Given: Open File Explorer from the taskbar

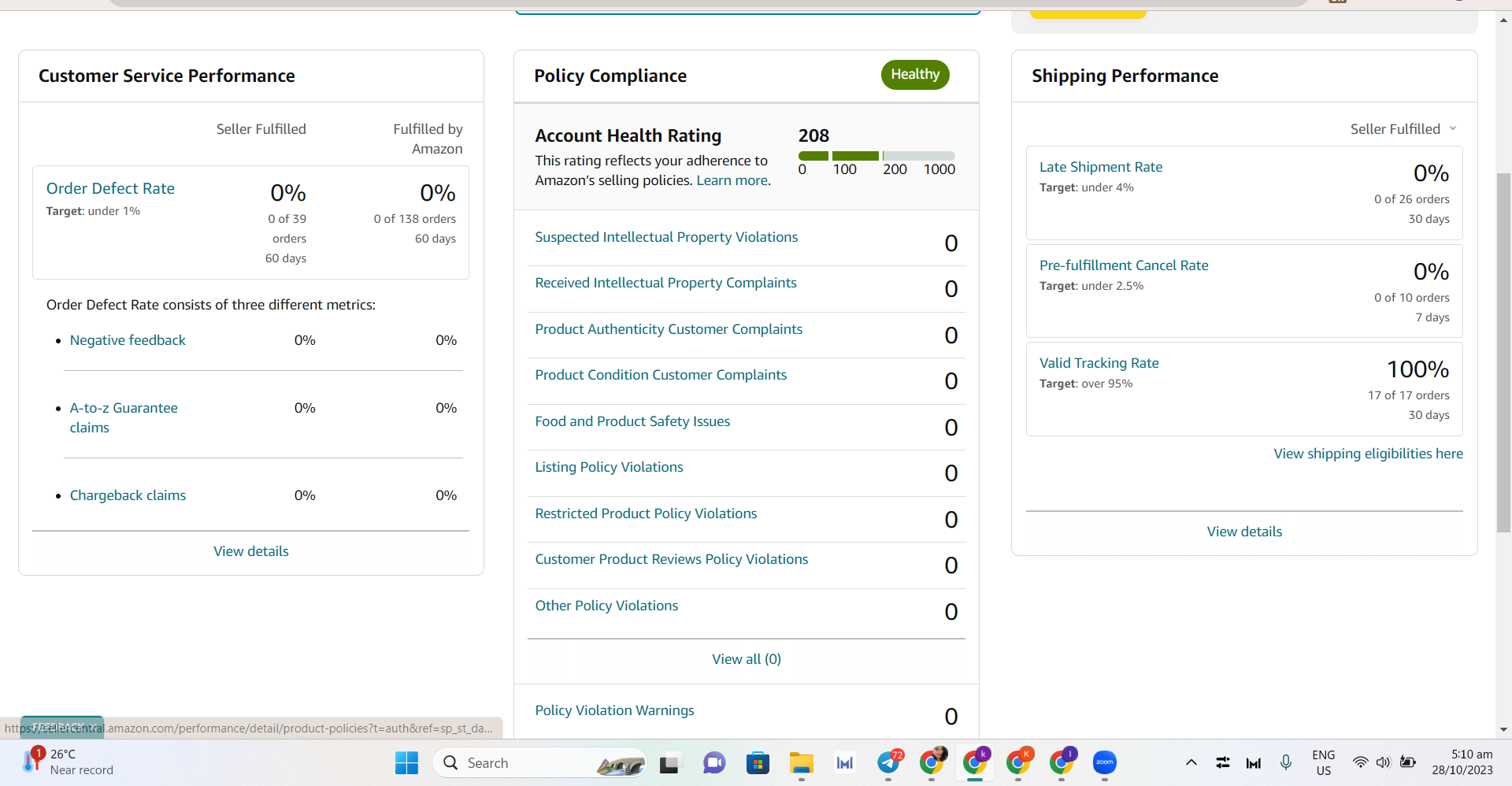Looking at the screenshot, I should [802, 762].
